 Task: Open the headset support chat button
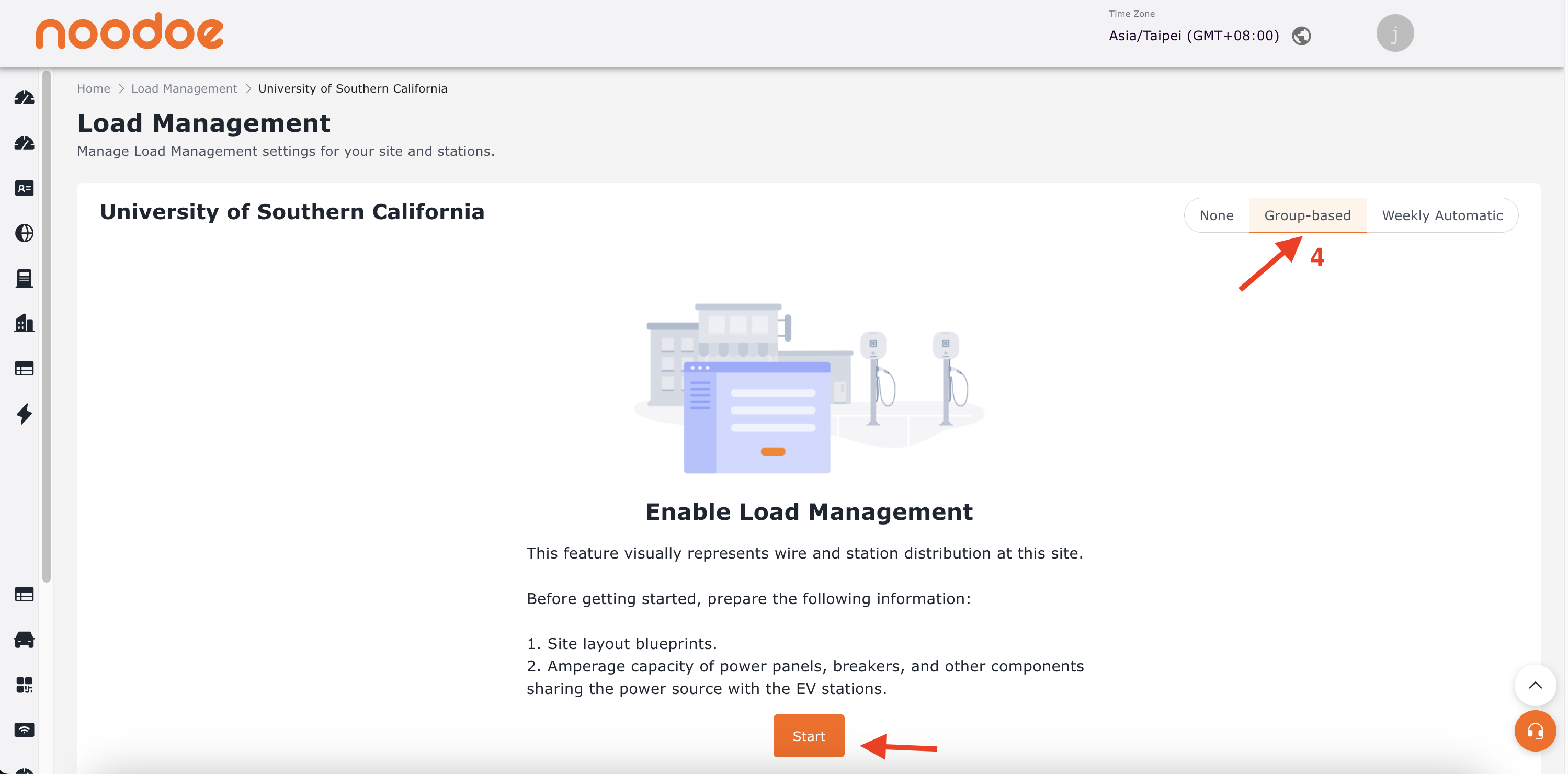(x=1535, y=731)
